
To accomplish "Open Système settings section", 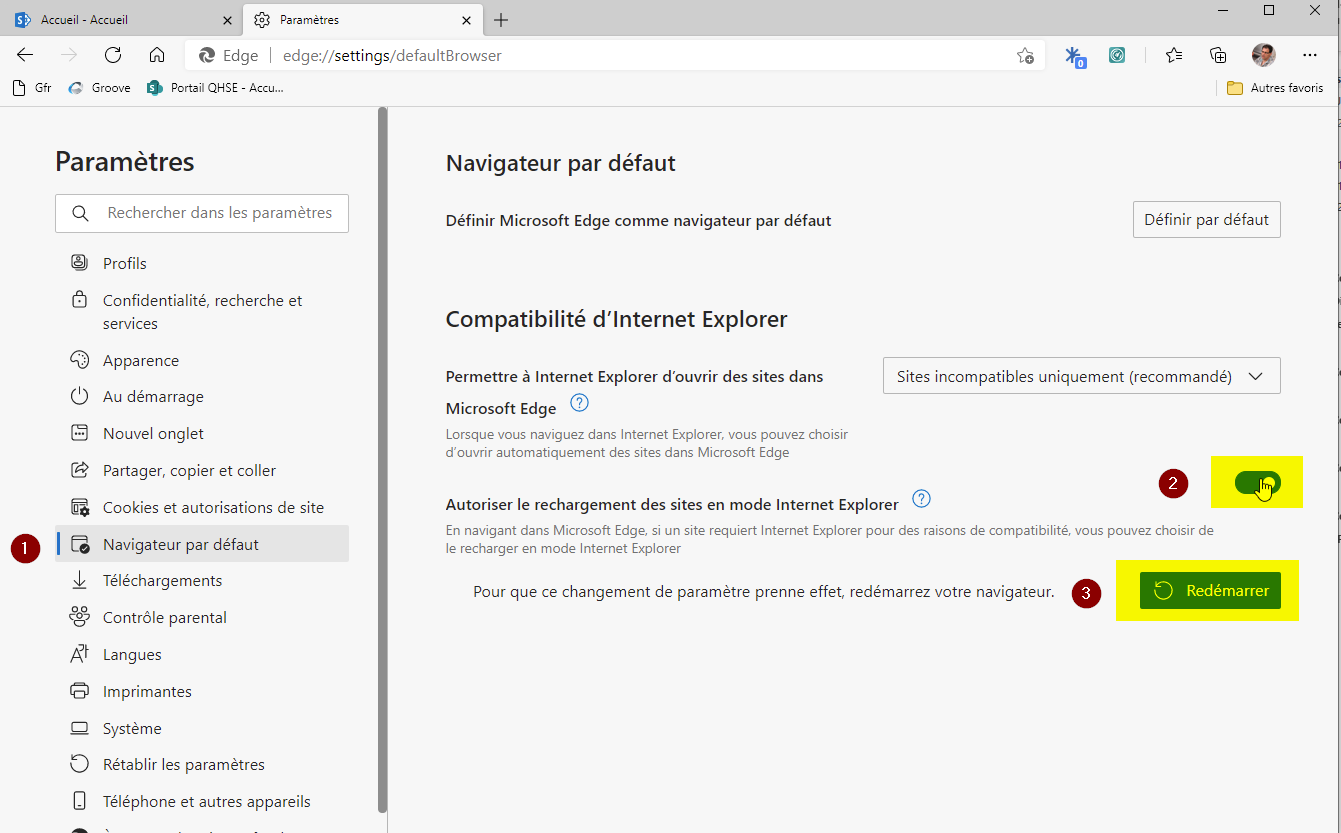I will (x=202, y=728).
